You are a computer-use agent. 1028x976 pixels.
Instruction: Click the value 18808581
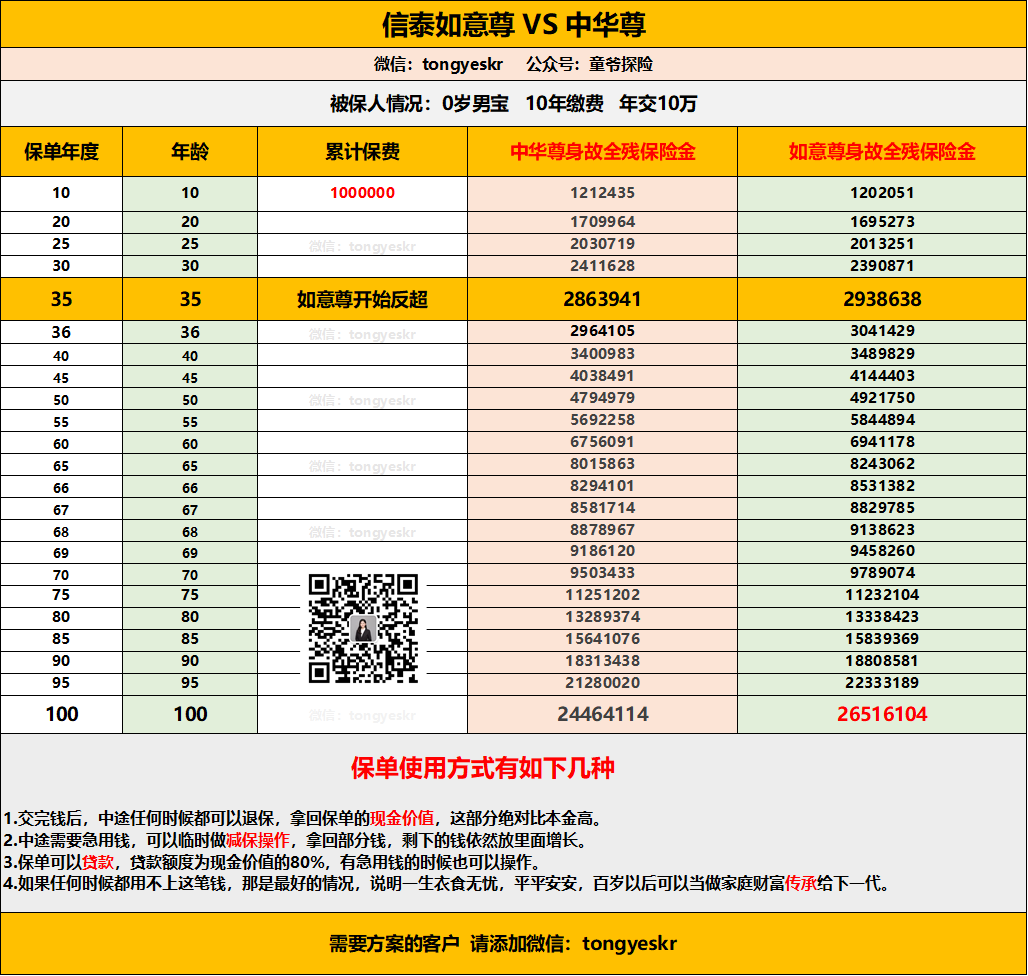(x=882, y=661)
